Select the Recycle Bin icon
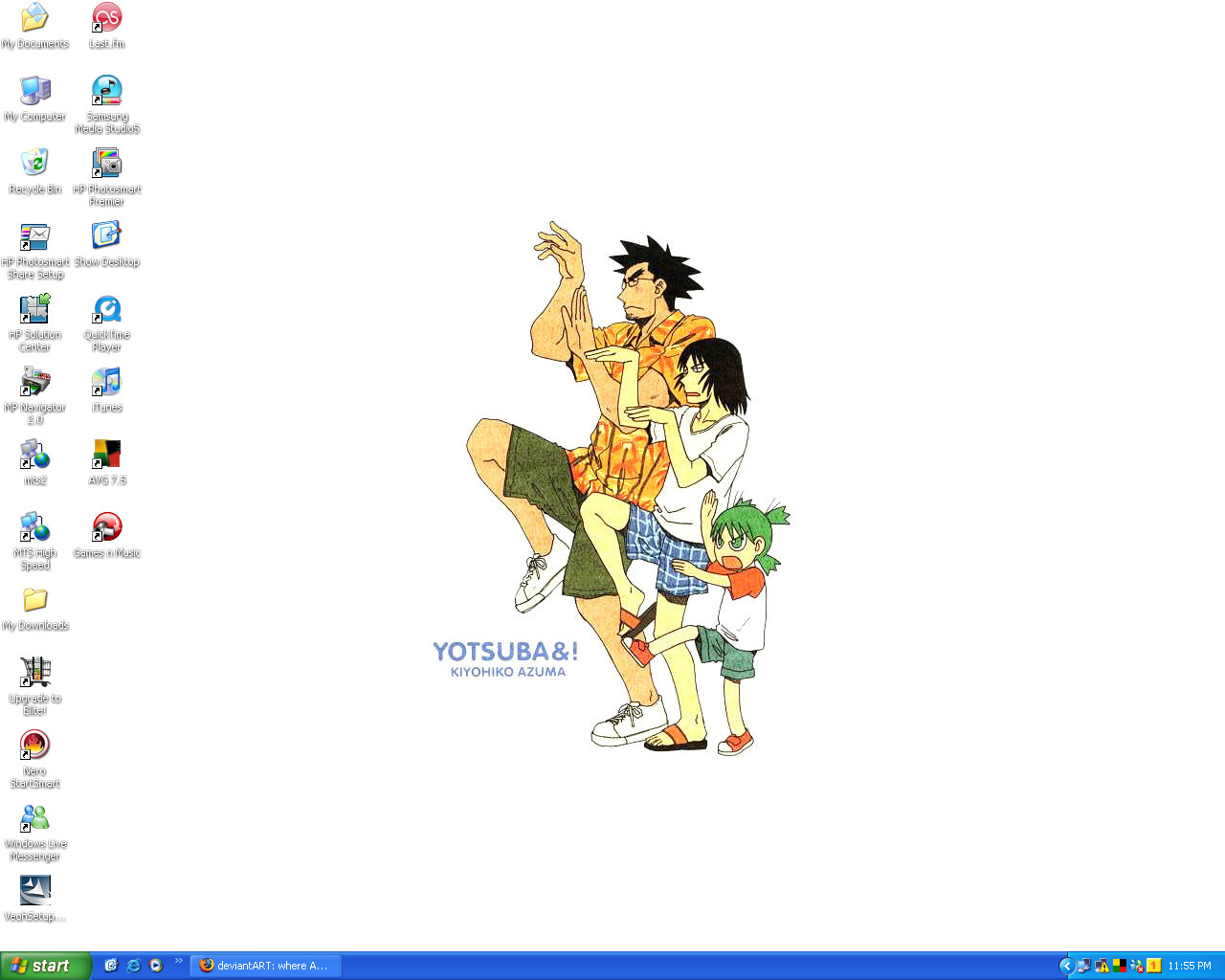Screen dimensions: 1225x980 (35, 170)
